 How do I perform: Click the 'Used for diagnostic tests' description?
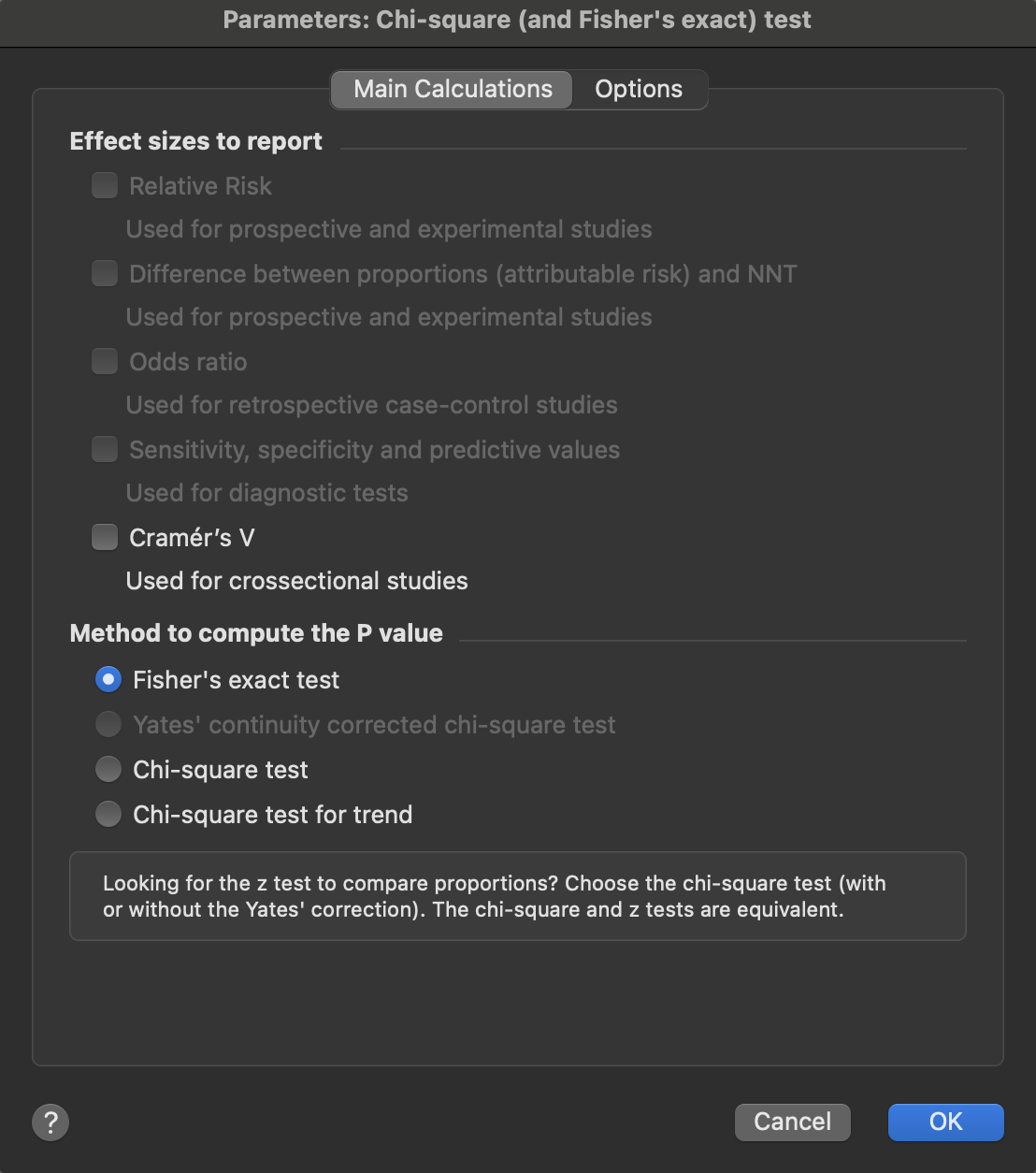pos(266,493)
